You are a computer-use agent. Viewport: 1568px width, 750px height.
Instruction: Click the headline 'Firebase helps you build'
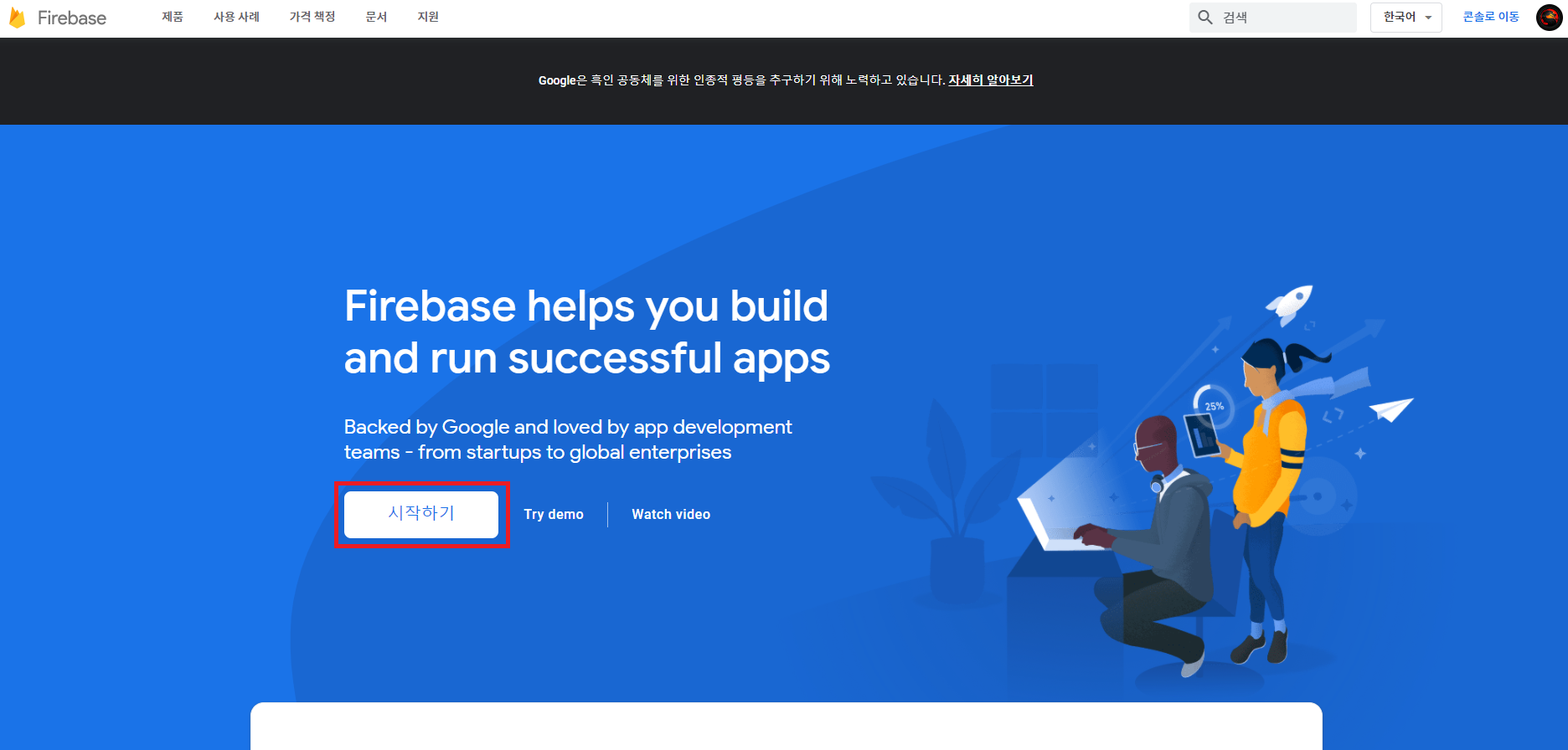tap(586, 306)
